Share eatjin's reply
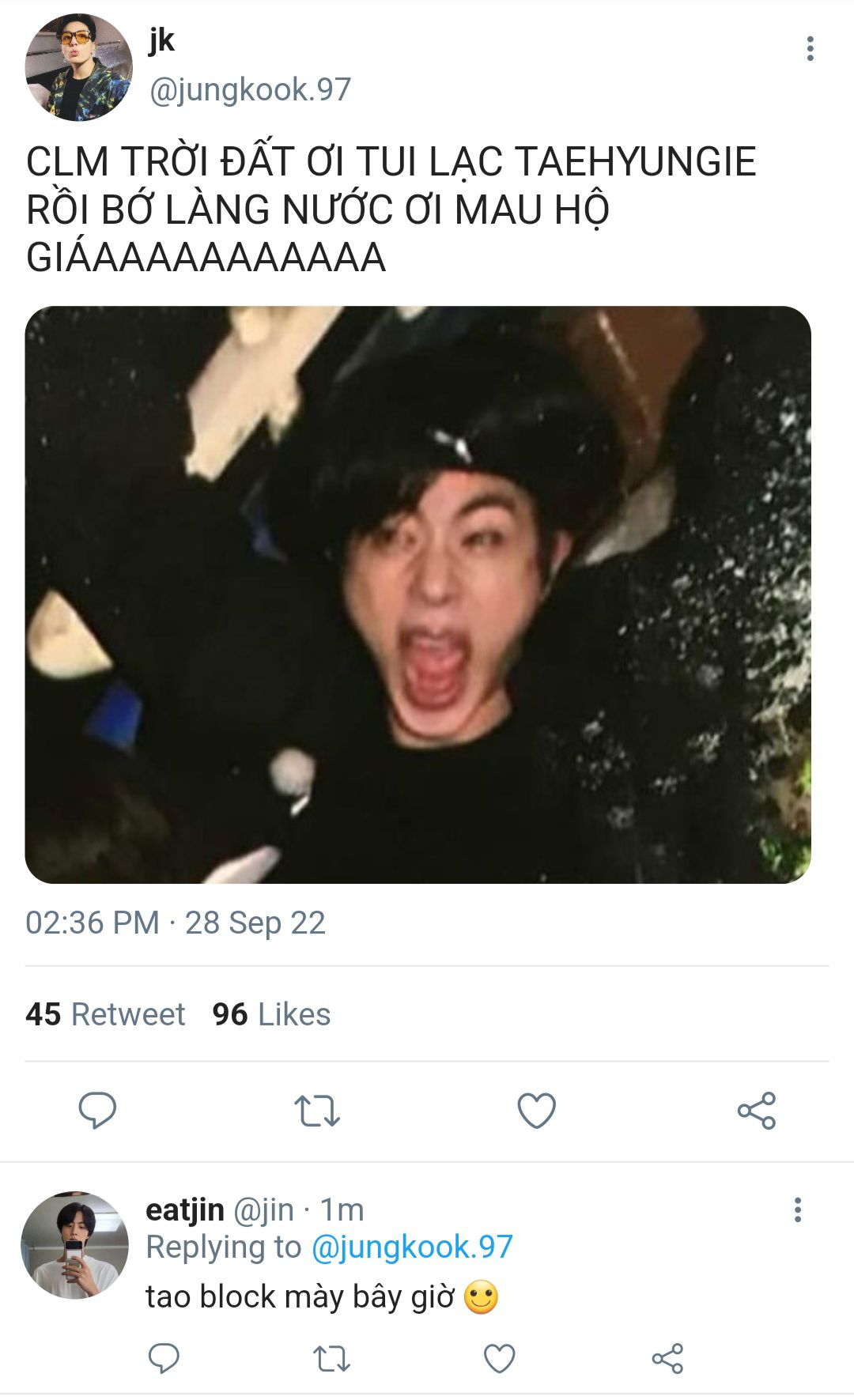Screen dimensions: 854x1400 pos(667,1358)
